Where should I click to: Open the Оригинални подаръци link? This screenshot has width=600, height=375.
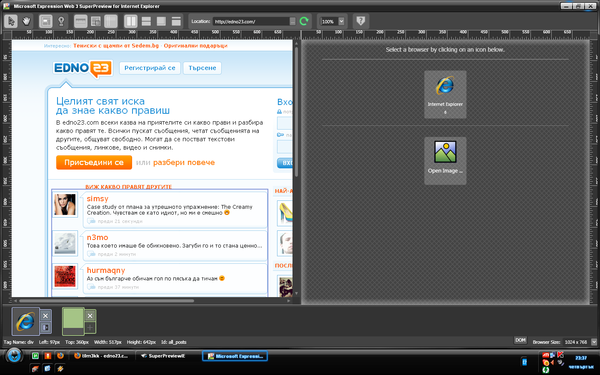click(196, 46)
